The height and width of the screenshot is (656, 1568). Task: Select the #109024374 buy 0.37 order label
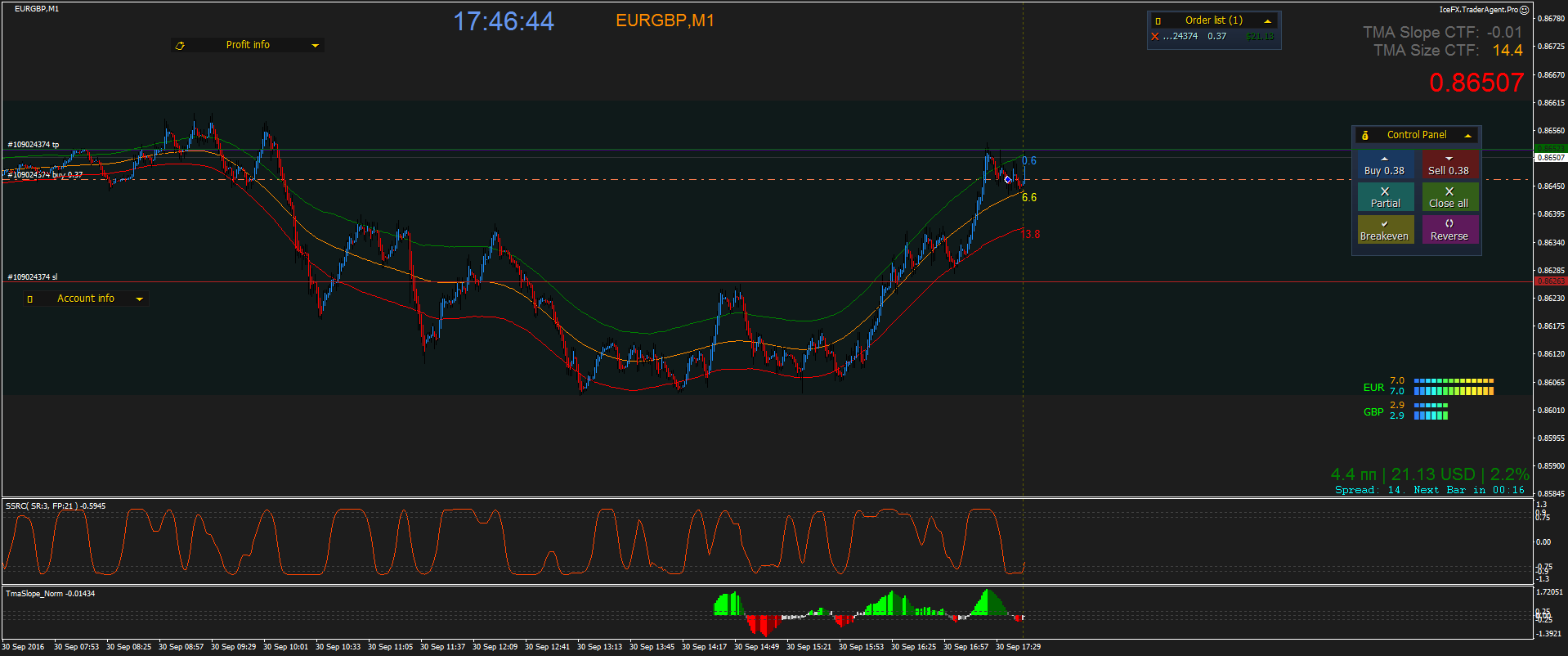point(45,175)
